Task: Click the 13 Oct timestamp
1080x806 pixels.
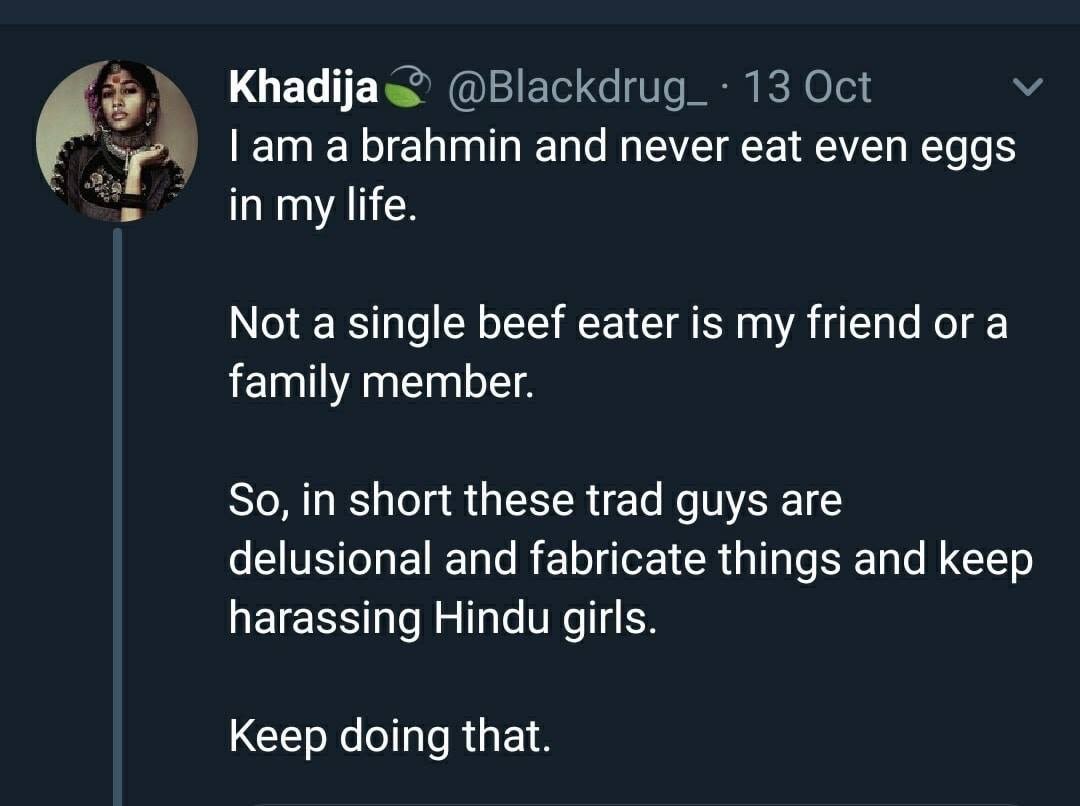Action: pos(808,88)
